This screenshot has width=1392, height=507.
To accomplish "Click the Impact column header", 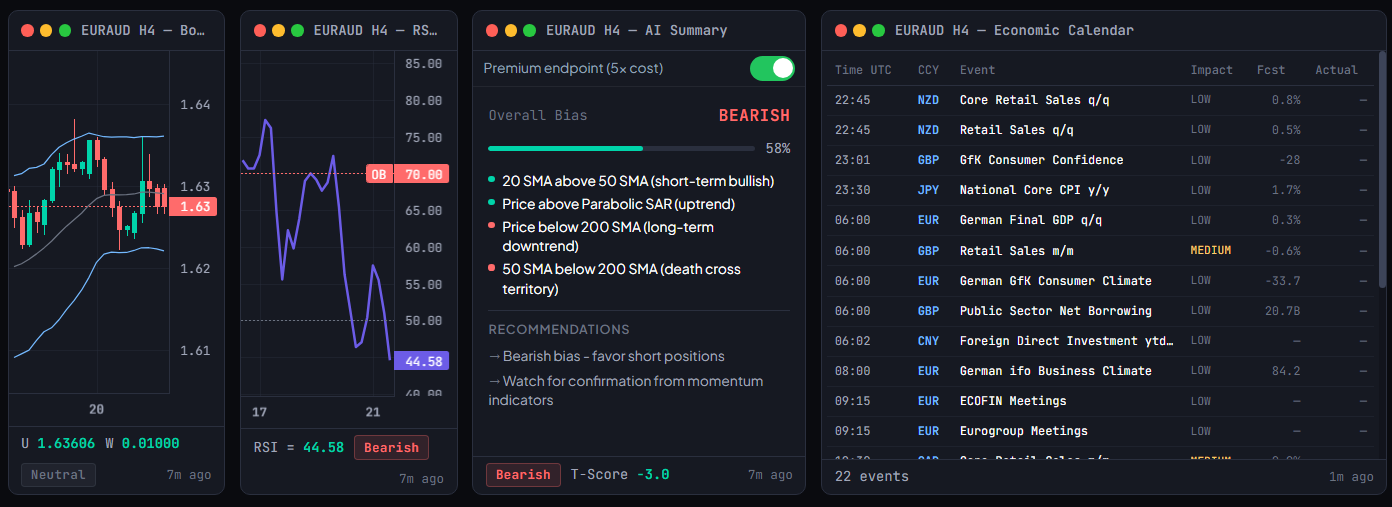I will pos(1211,70).
